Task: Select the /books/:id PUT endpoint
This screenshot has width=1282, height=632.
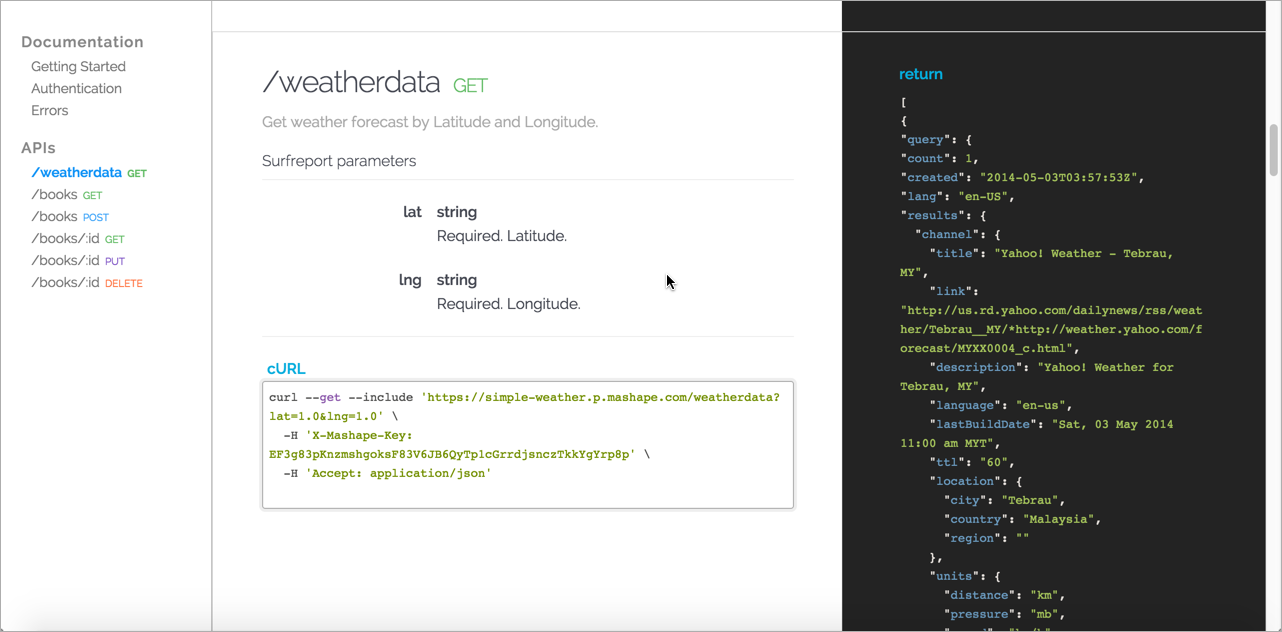Action: (77, 261)
